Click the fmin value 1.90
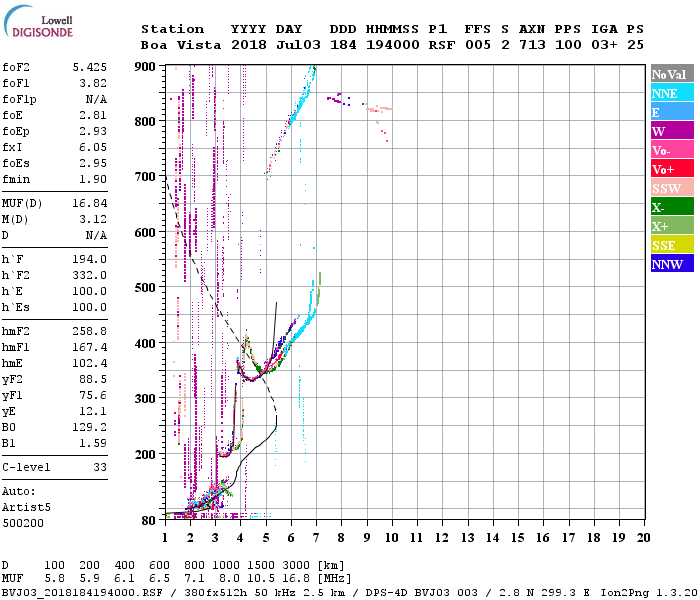 (93, 179)
